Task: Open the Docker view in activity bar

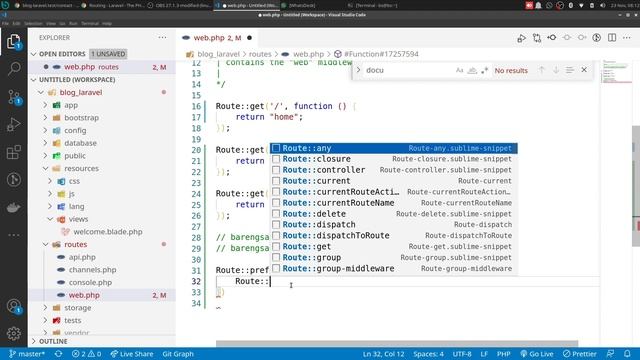Action: tap(13, 207)
